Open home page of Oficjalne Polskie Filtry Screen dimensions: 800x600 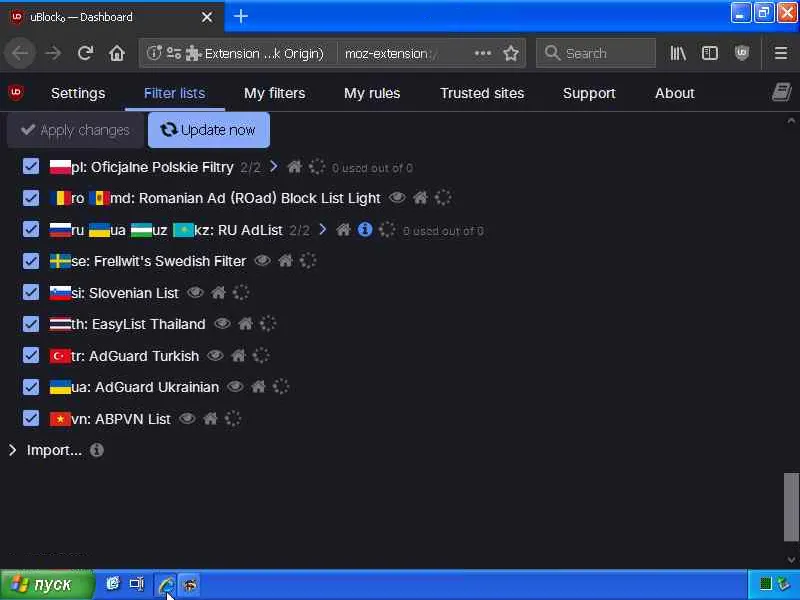pos(294,167)
